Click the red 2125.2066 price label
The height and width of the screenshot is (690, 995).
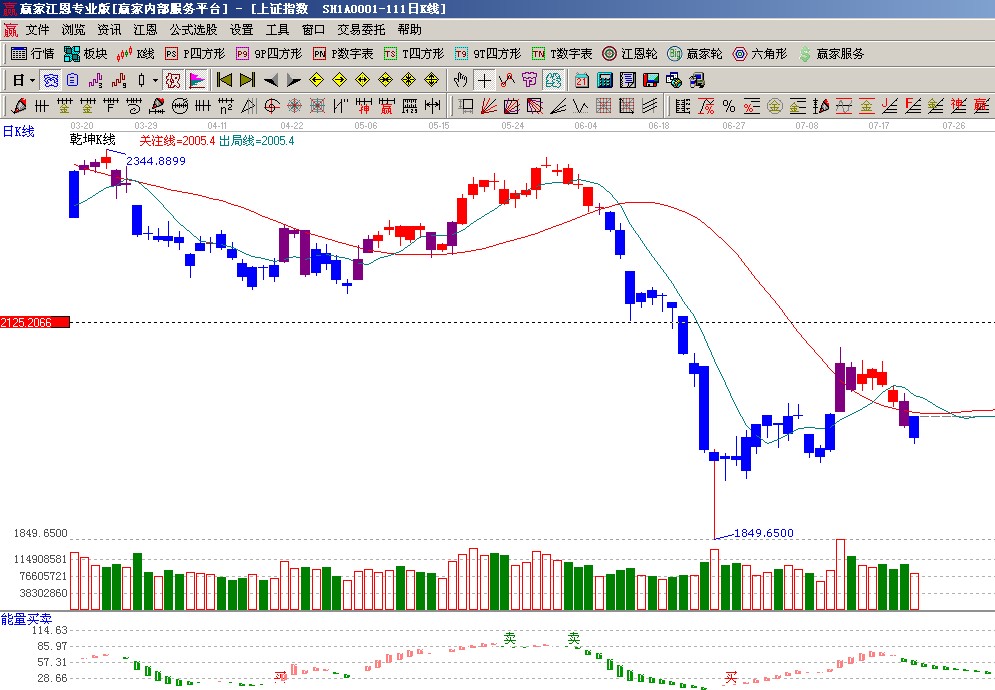click(x=35, y=322)
